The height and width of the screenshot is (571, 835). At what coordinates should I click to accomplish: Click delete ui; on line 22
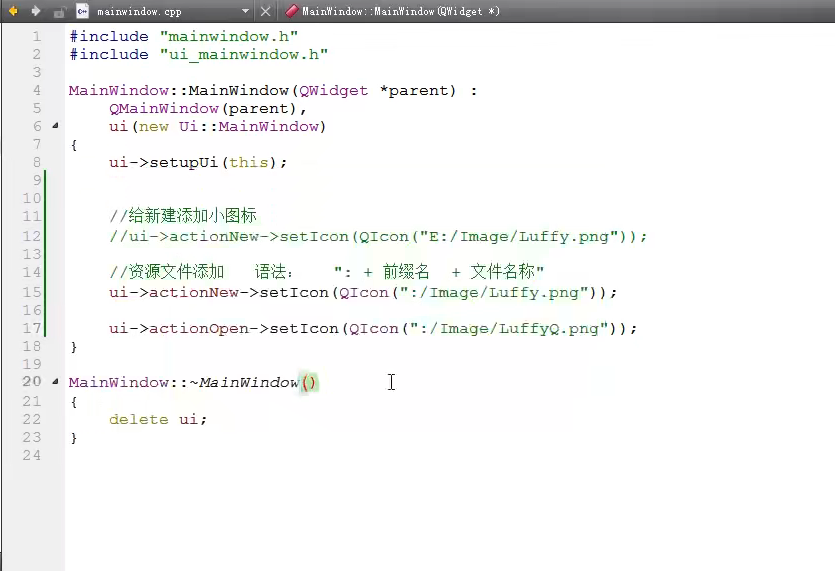158,420
